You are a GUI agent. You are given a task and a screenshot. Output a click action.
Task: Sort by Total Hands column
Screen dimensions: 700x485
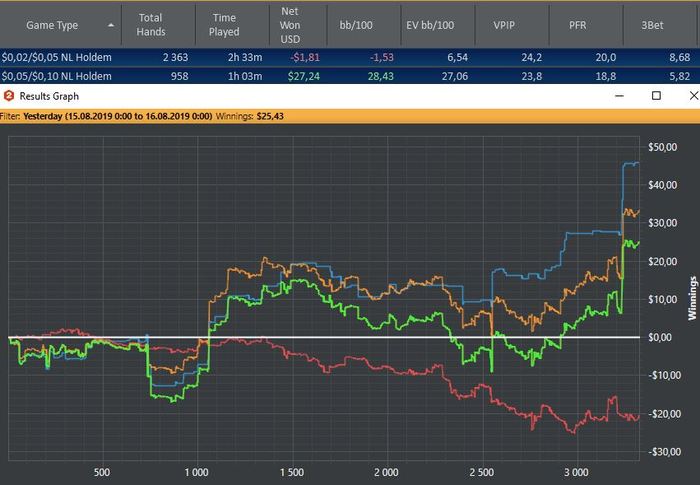click(x=151, y=24)
